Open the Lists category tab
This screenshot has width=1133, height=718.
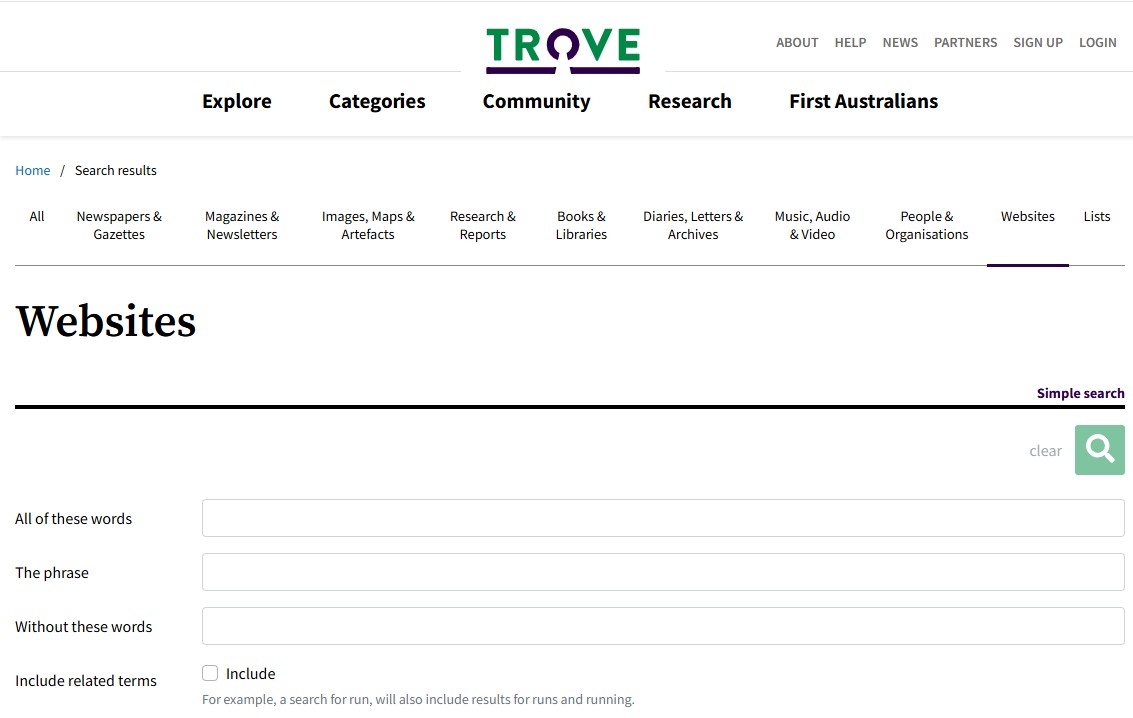tap(1096, 216)
